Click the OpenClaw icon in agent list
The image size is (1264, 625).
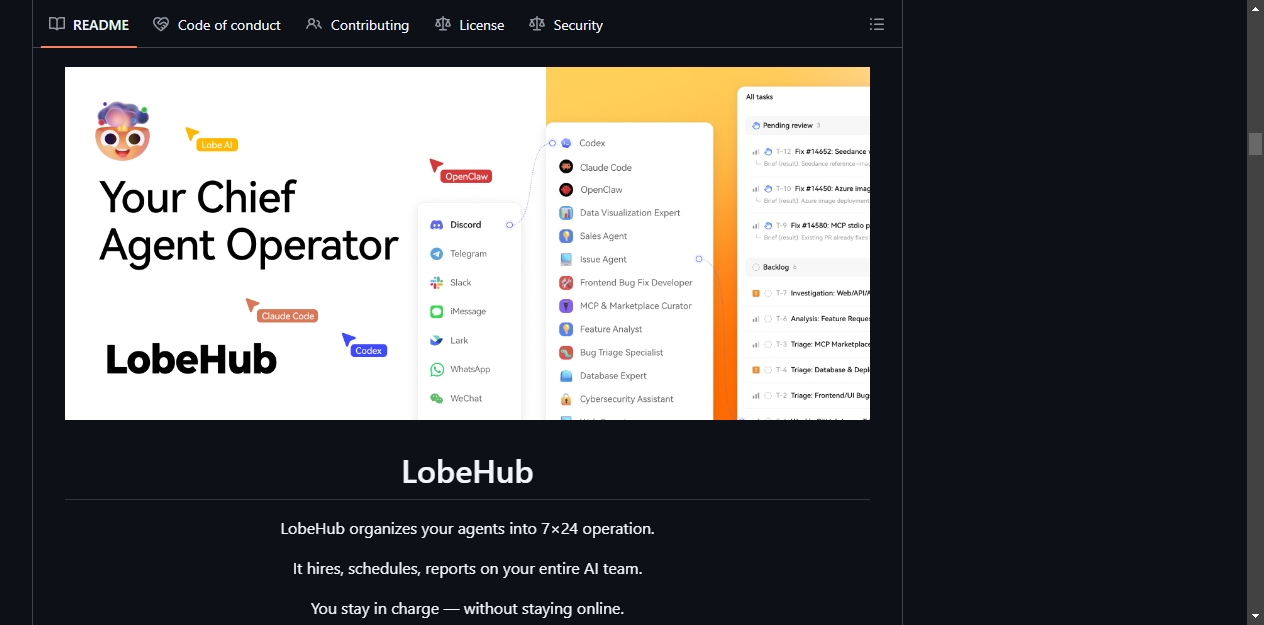[x=566, y=190]
